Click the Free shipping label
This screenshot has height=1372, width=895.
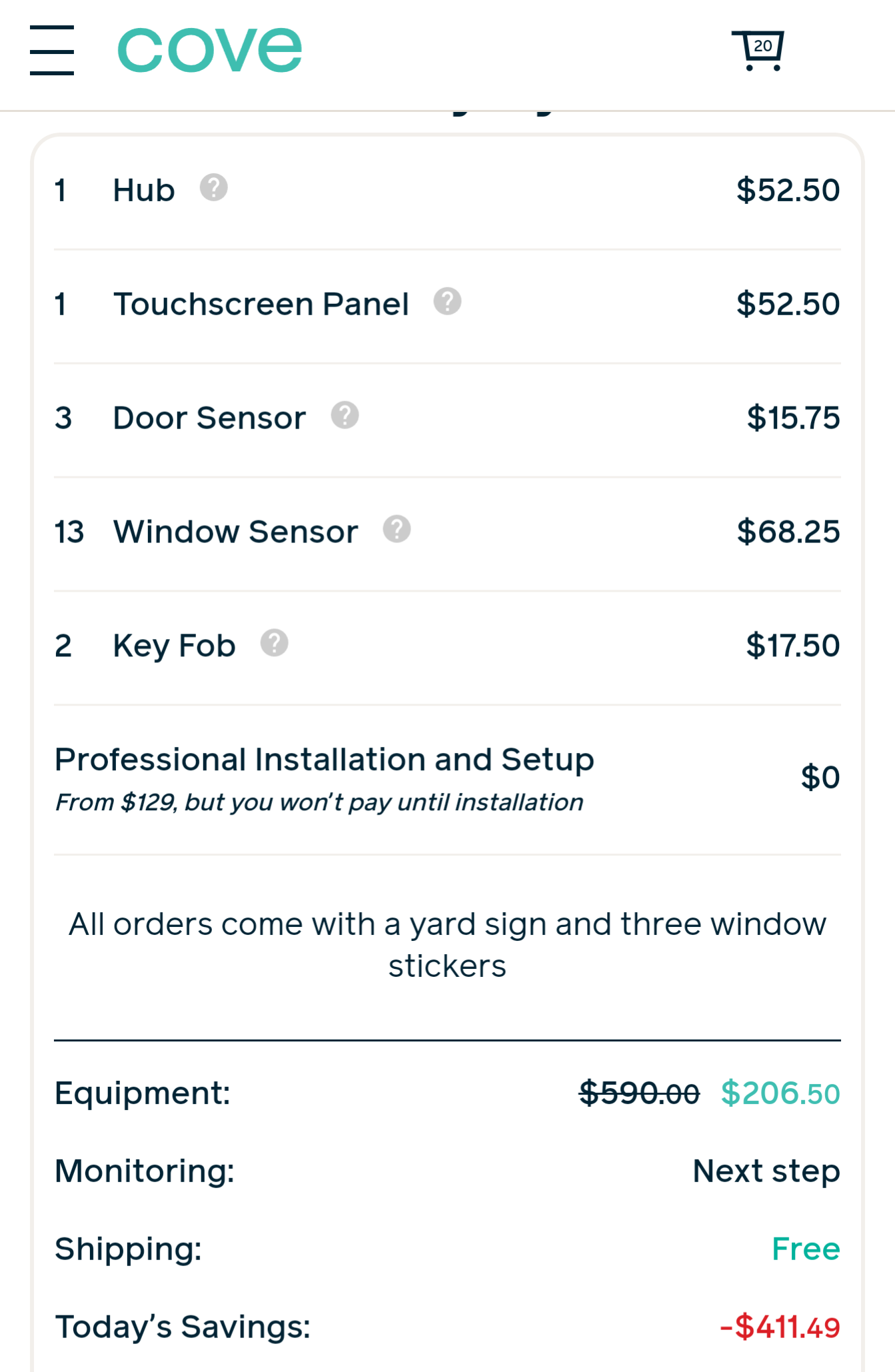point(805,1249)
